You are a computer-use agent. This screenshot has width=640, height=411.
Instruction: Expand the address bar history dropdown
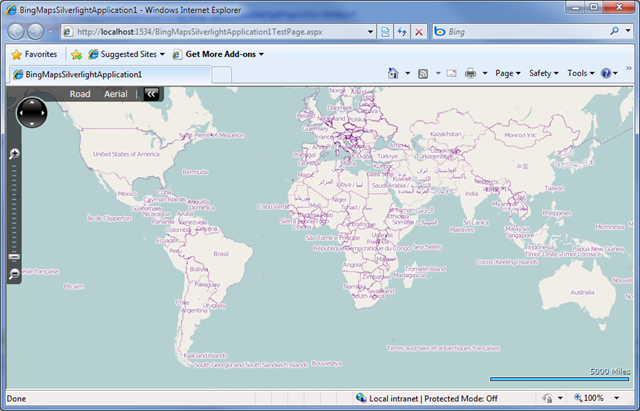pyautogui.click(x=370, y=31)
